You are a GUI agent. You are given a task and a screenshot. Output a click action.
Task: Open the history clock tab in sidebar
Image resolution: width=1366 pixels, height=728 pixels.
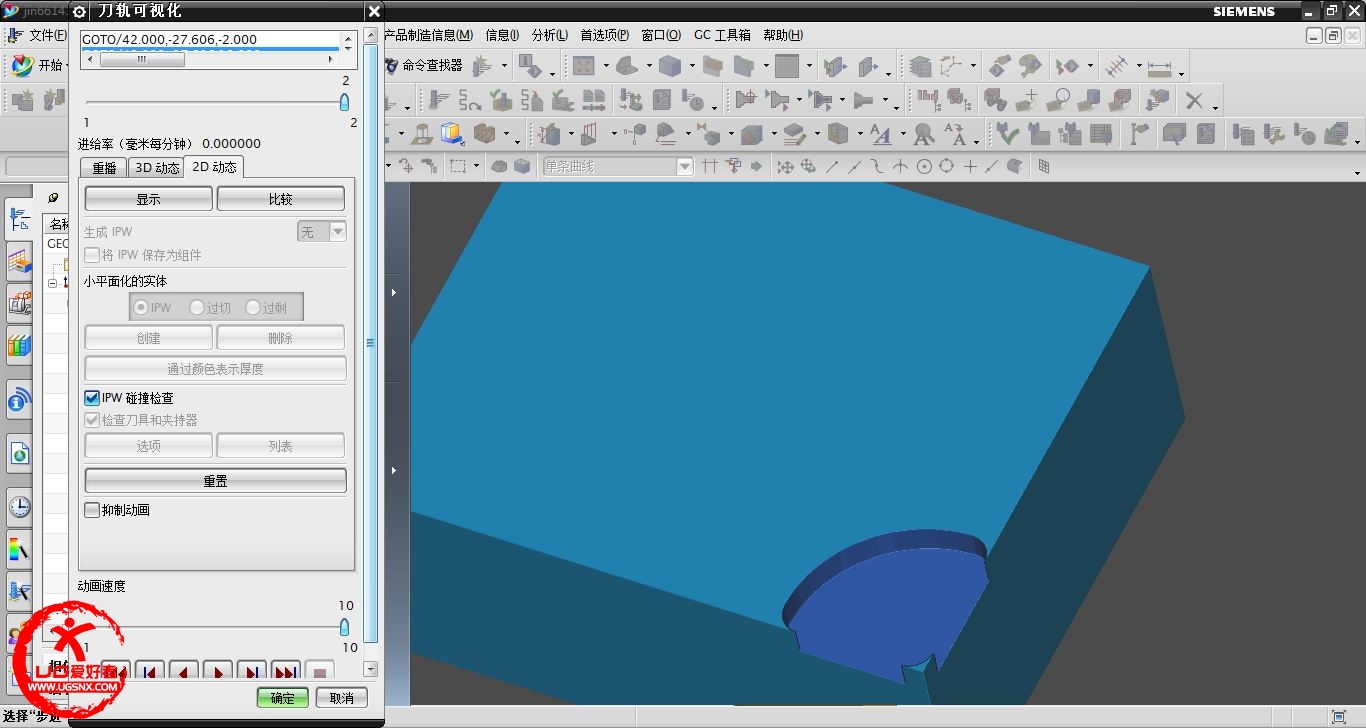coord(19,507)
